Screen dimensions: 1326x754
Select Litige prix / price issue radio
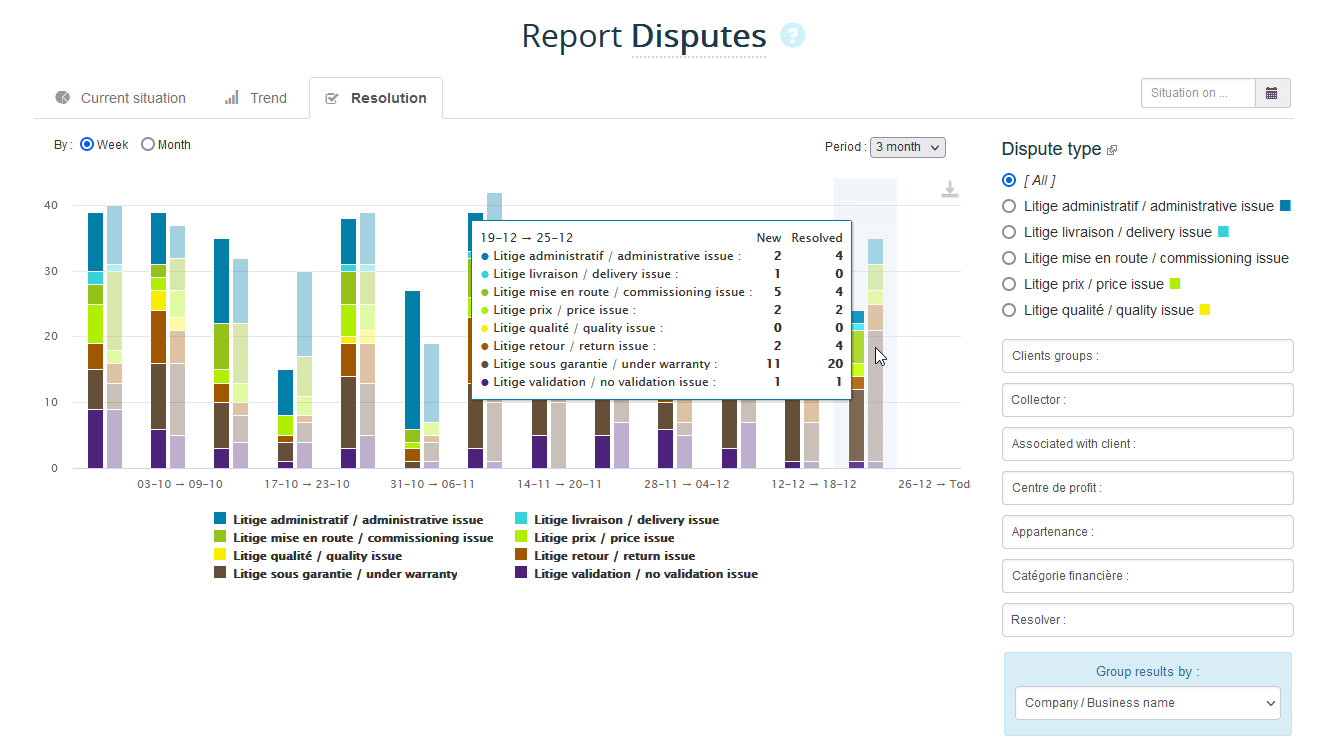click(1009, 284)
